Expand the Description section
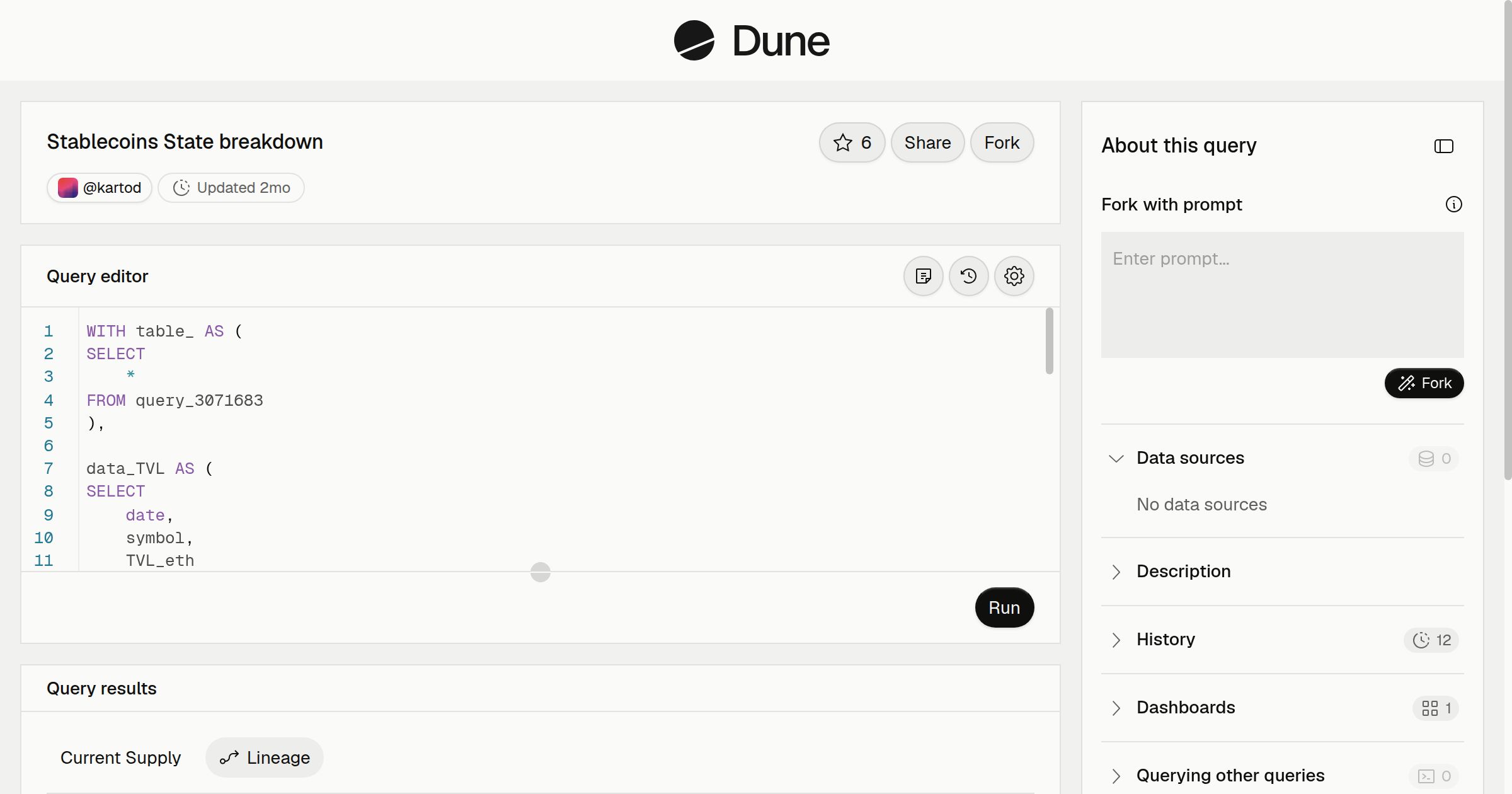The image size is (1512, 794). point(1283,572)
